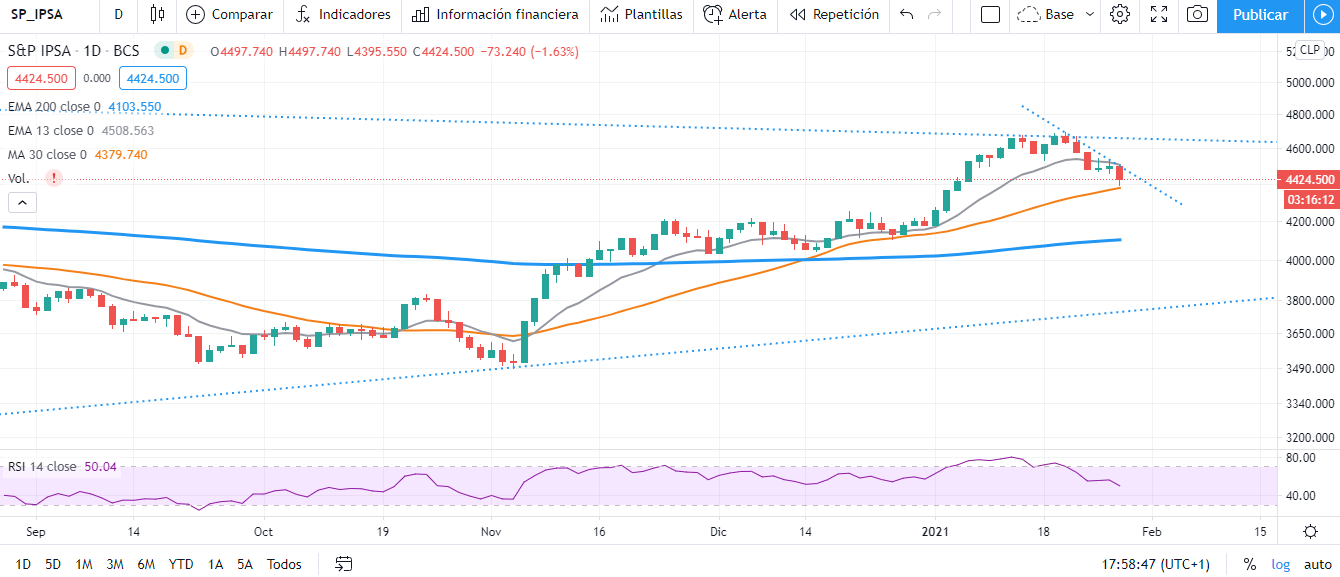
Task: Open the D time interval dropdown
Action: click(x=119, y=15)
